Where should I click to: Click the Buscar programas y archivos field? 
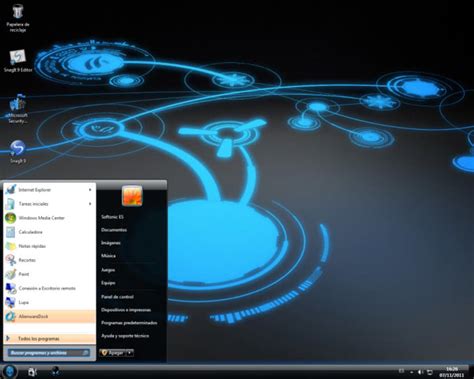point(49,353)
